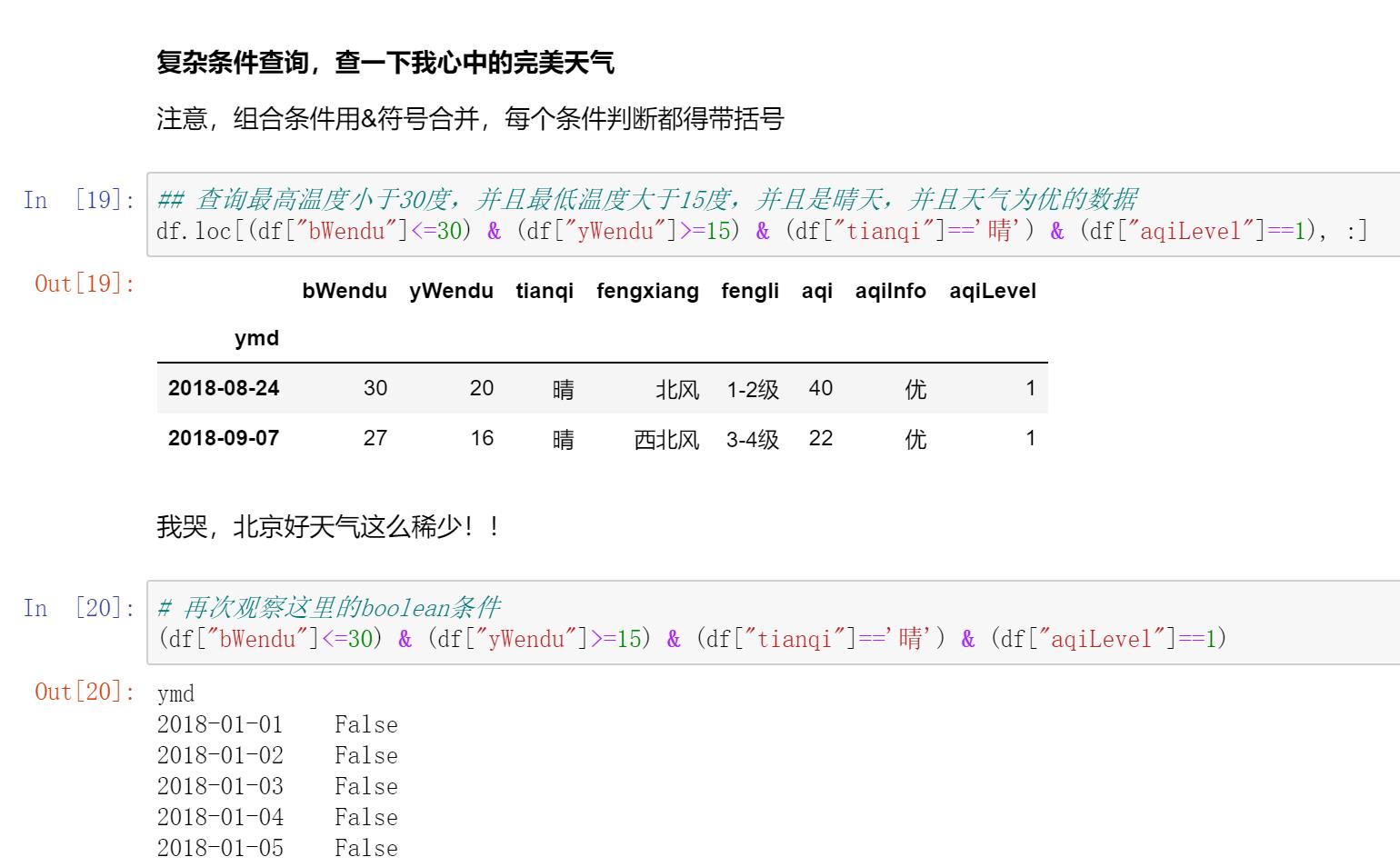Click the ymd index header in table
Viewport: 1400px width, 867px height.
click(x=256, y=338)
